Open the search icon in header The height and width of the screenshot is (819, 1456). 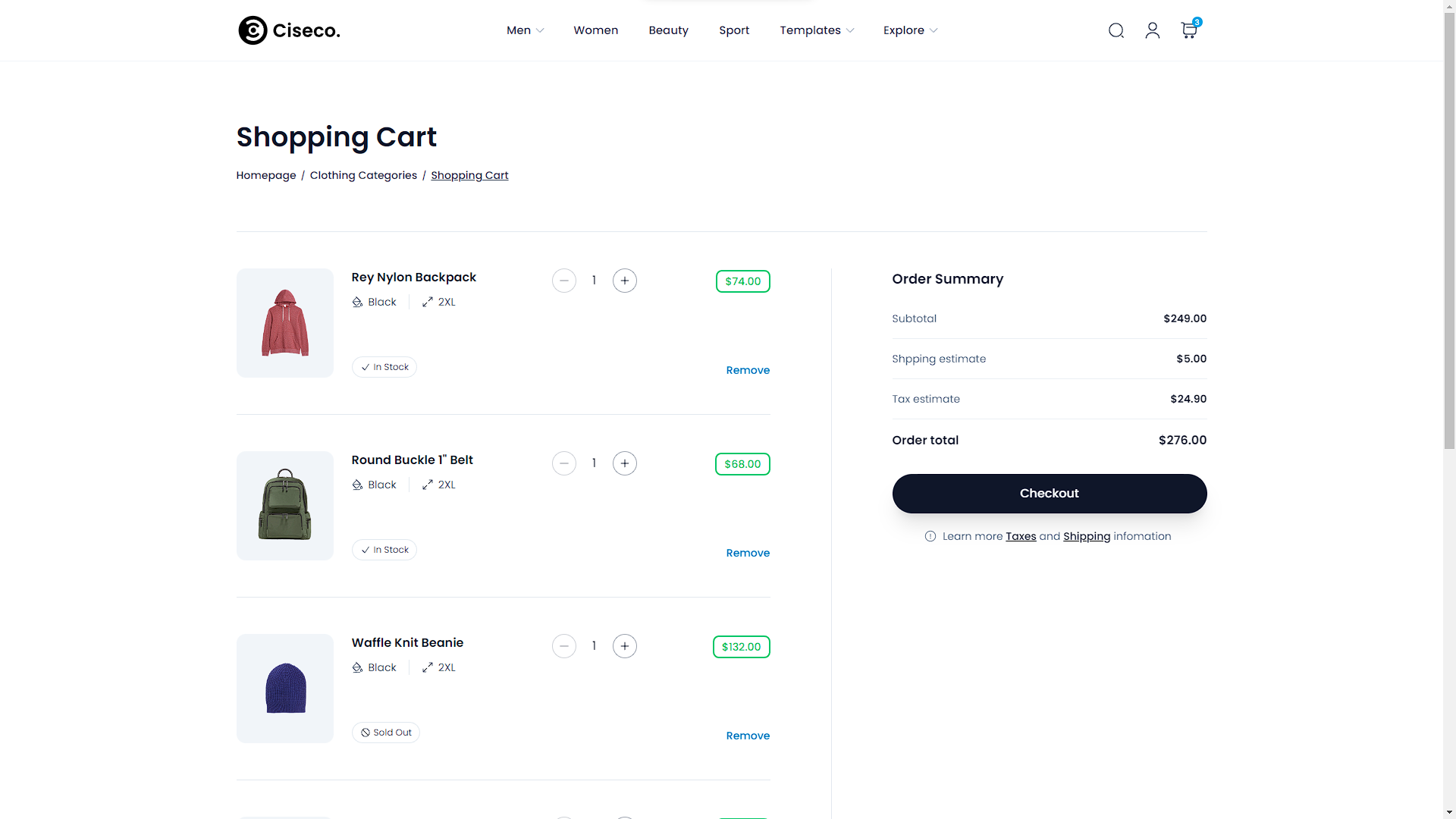point(1116,30)
